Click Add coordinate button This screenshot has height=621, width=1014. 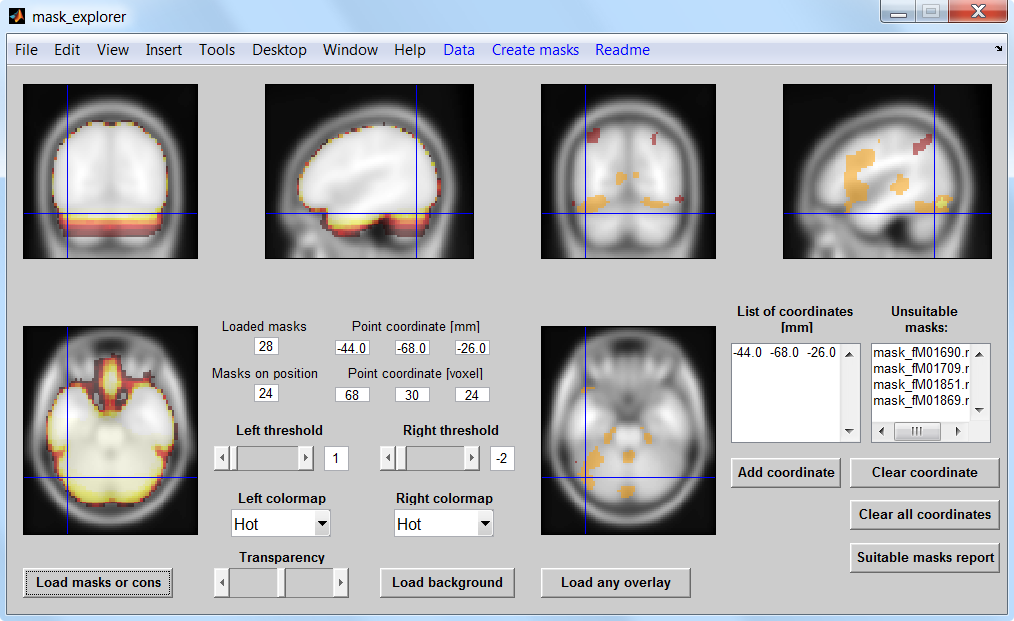tap(785, 472)
